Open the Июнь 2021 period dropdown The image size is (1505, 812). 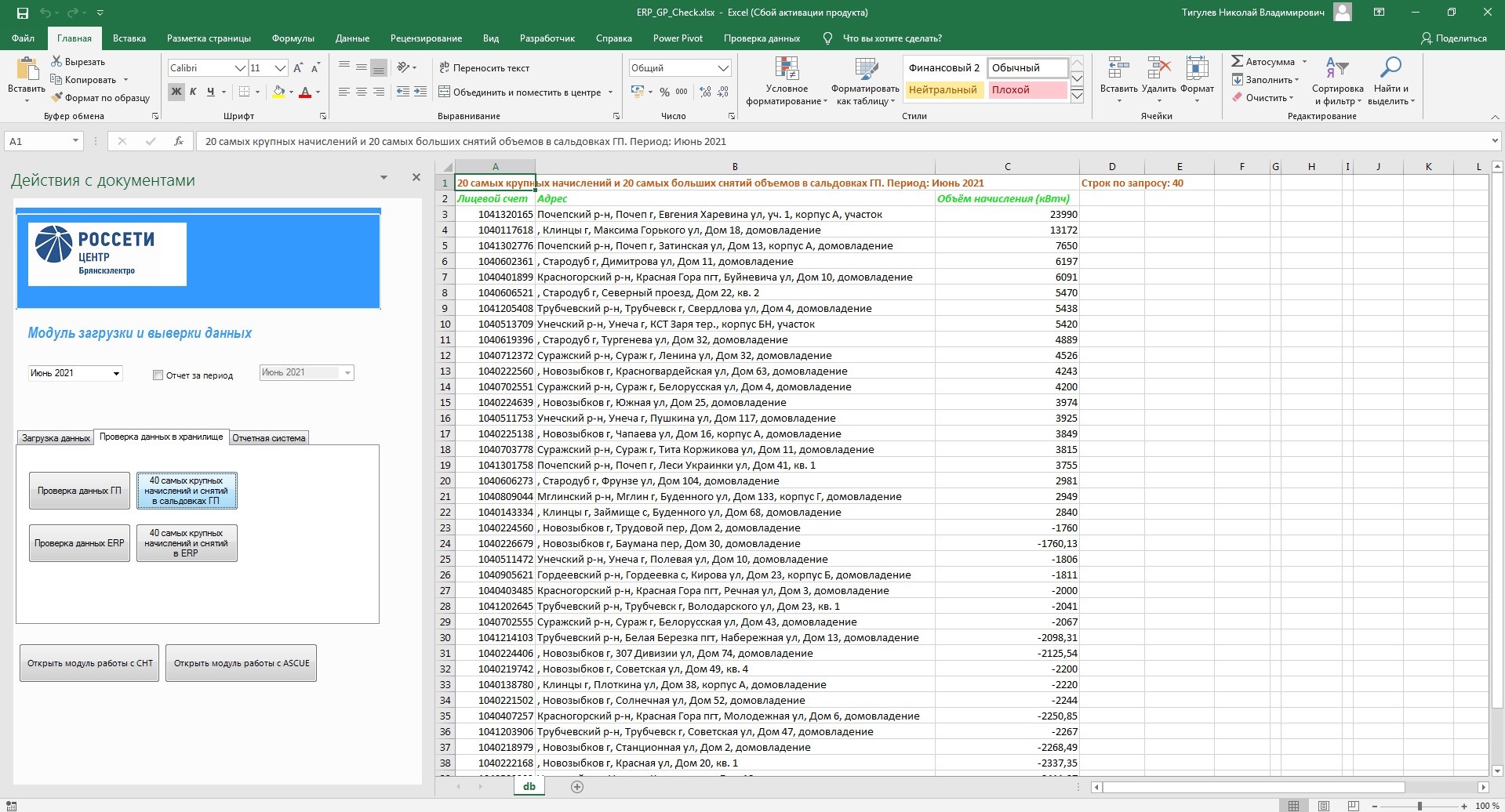116,373
